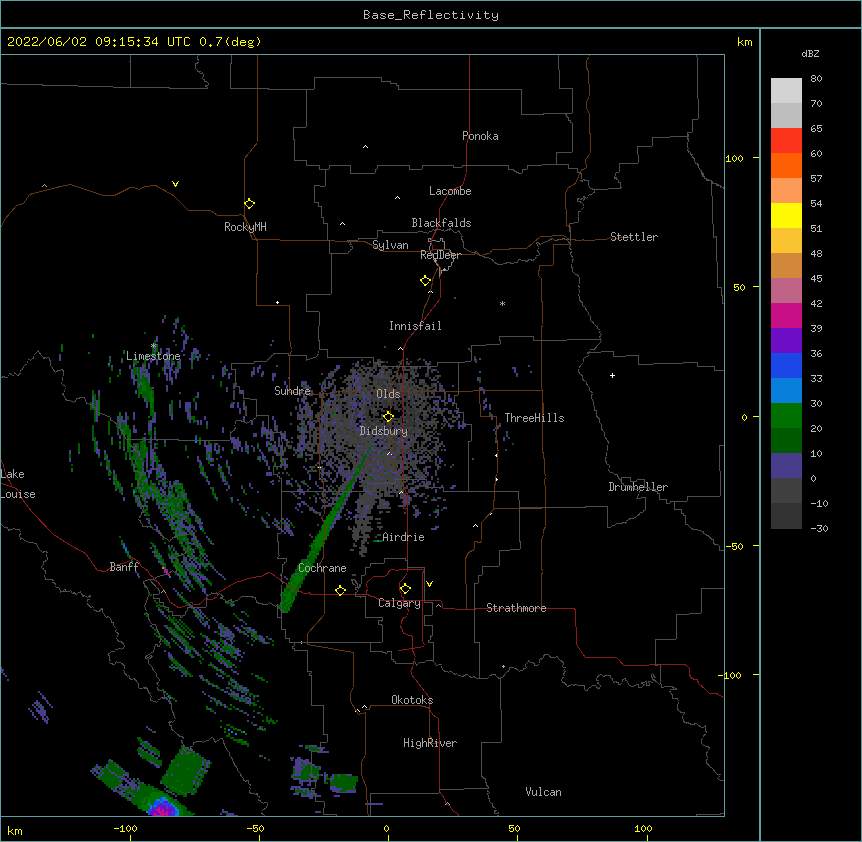Click the Stettler label

coord(634,237)
